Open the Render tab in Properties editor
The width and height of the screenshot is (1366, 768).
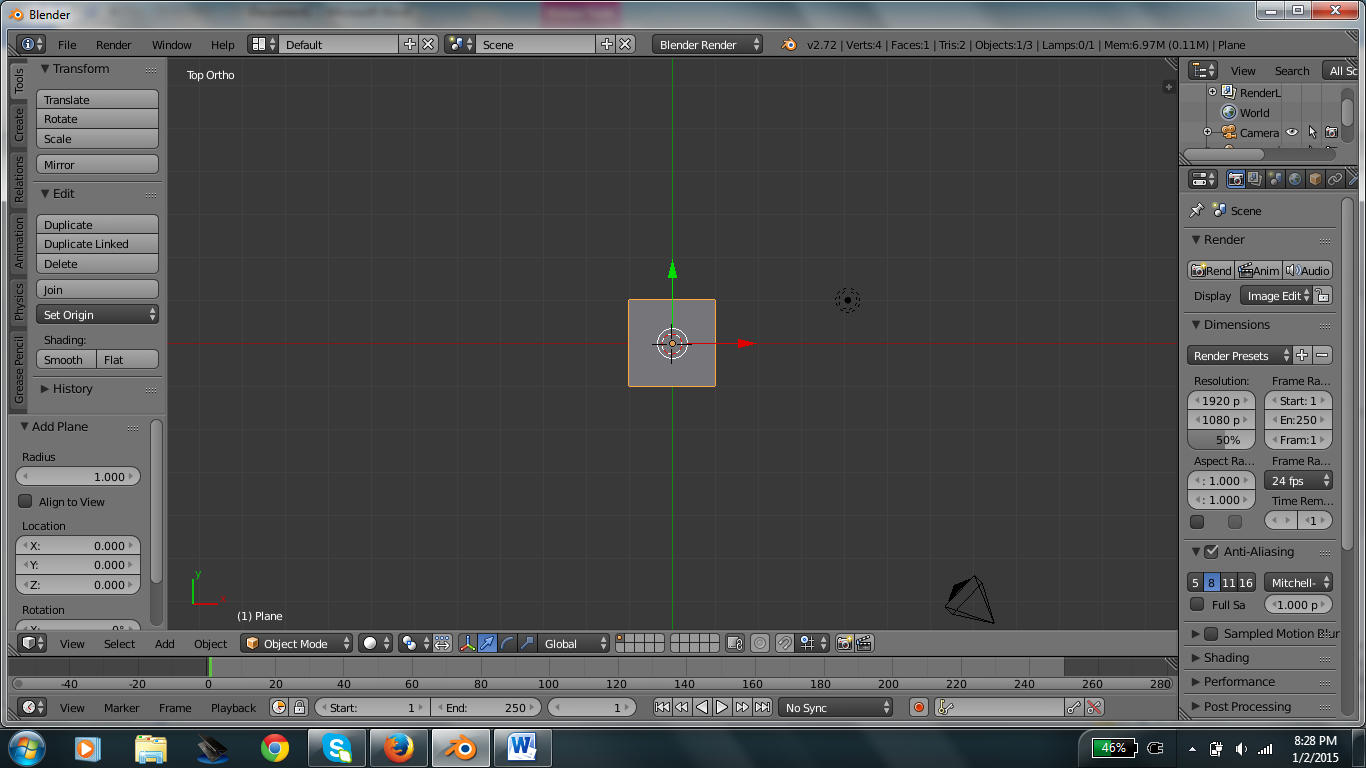pyautogui.click(x=1236, y=180)
